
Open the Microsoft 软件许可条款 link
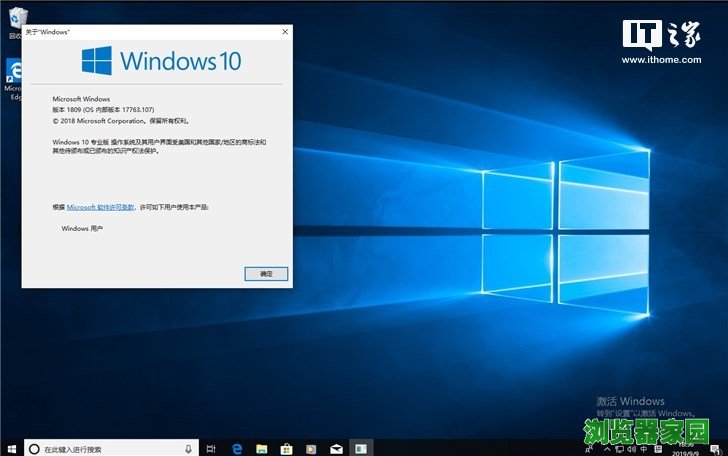pyautogui.click(x=101, y=207)
